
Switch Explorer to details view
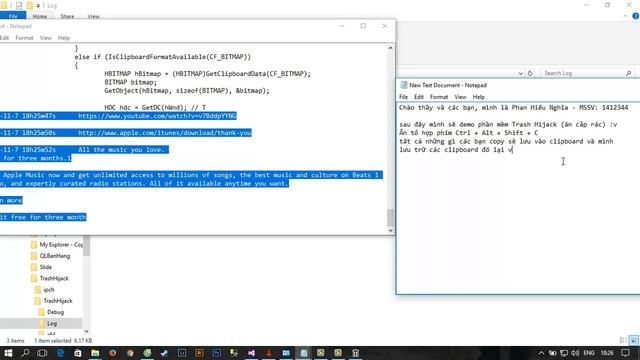tap(623, 340)
